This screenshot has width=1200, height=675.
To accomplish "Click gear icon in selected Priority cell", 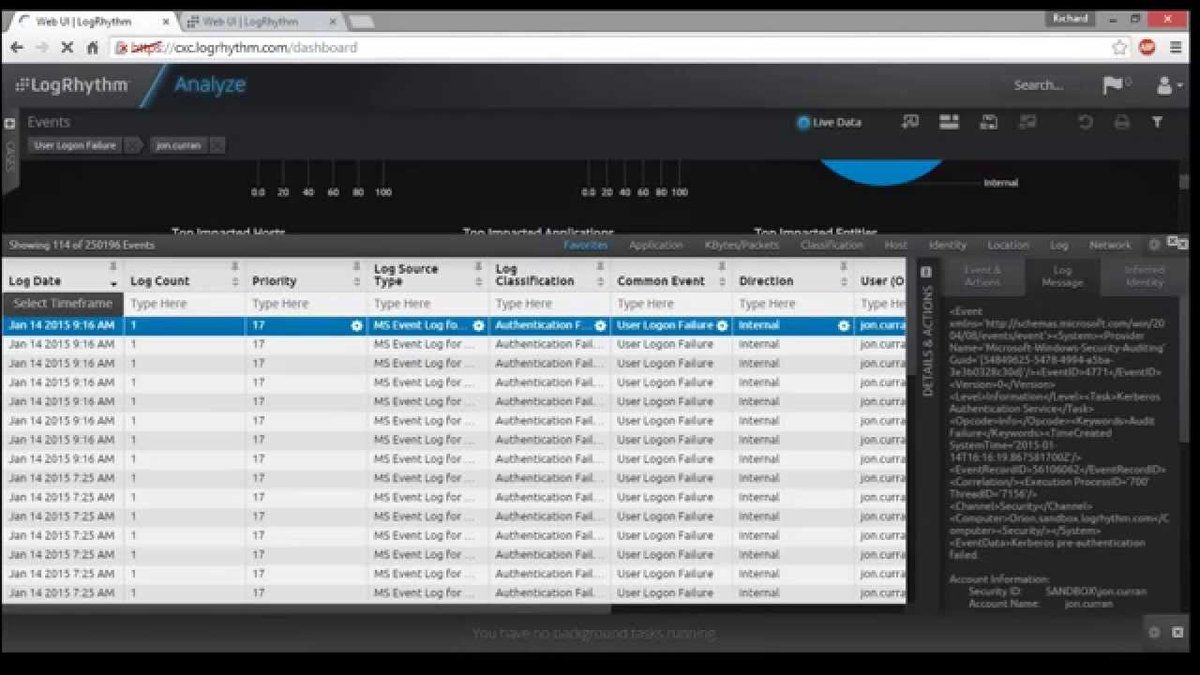I will pos(356,326).
